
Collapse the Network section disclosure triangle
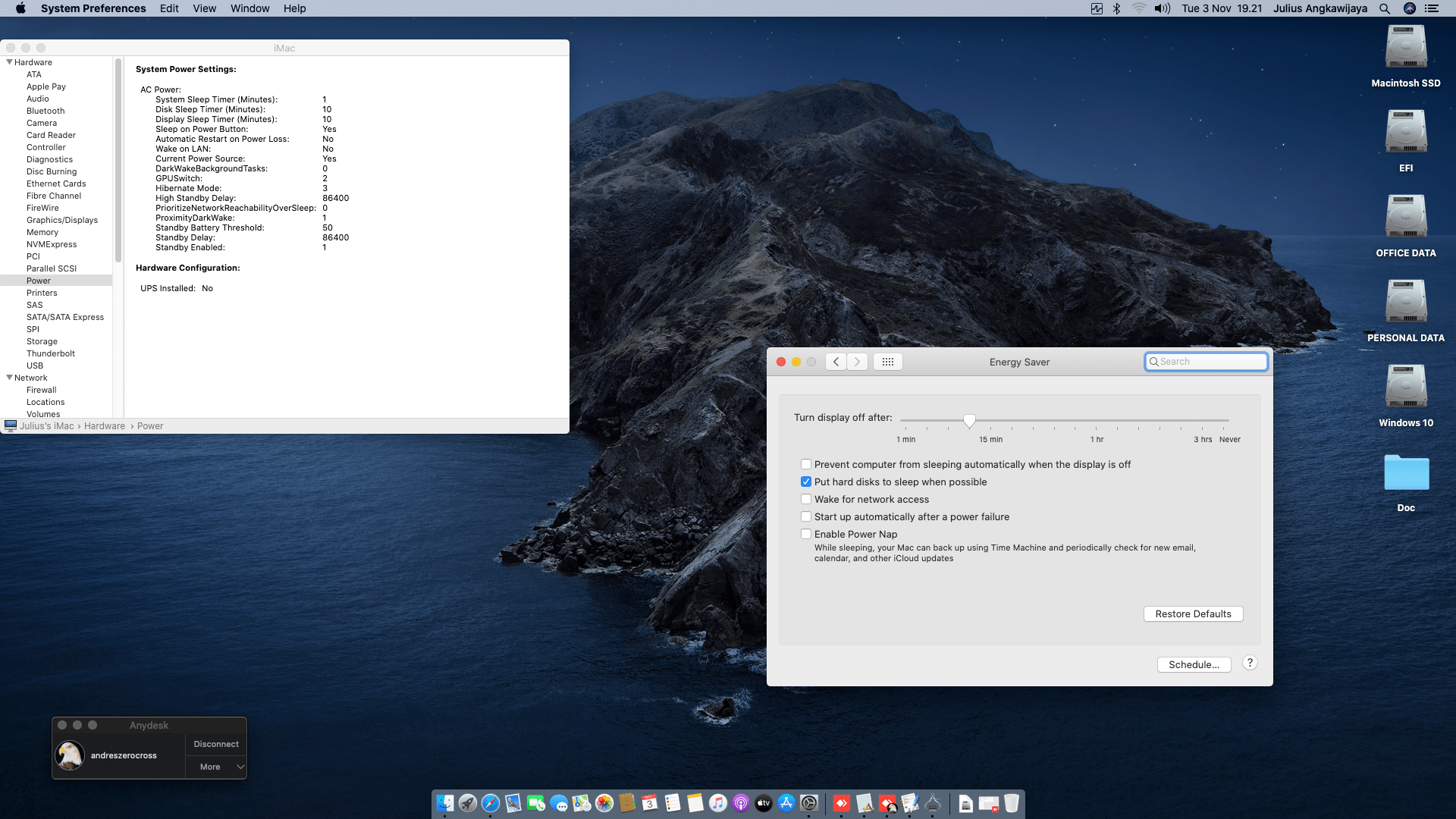click(9, 378)
